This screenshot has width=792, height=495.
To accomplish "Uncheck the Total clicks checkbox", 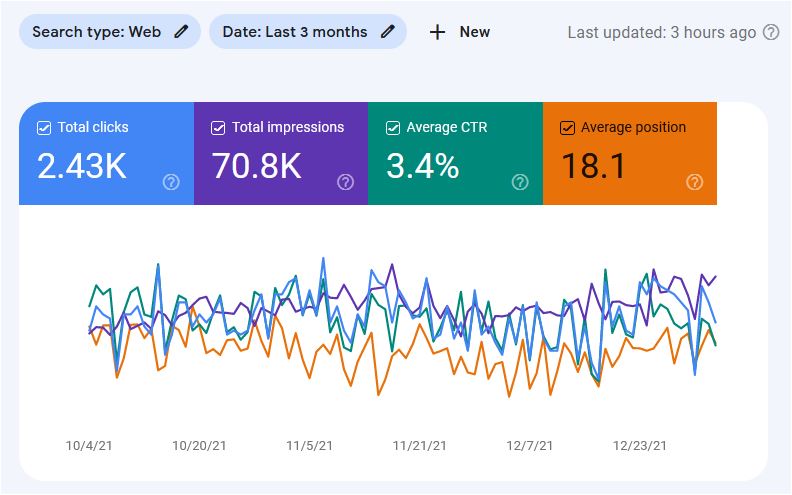I will coord(44,128).
